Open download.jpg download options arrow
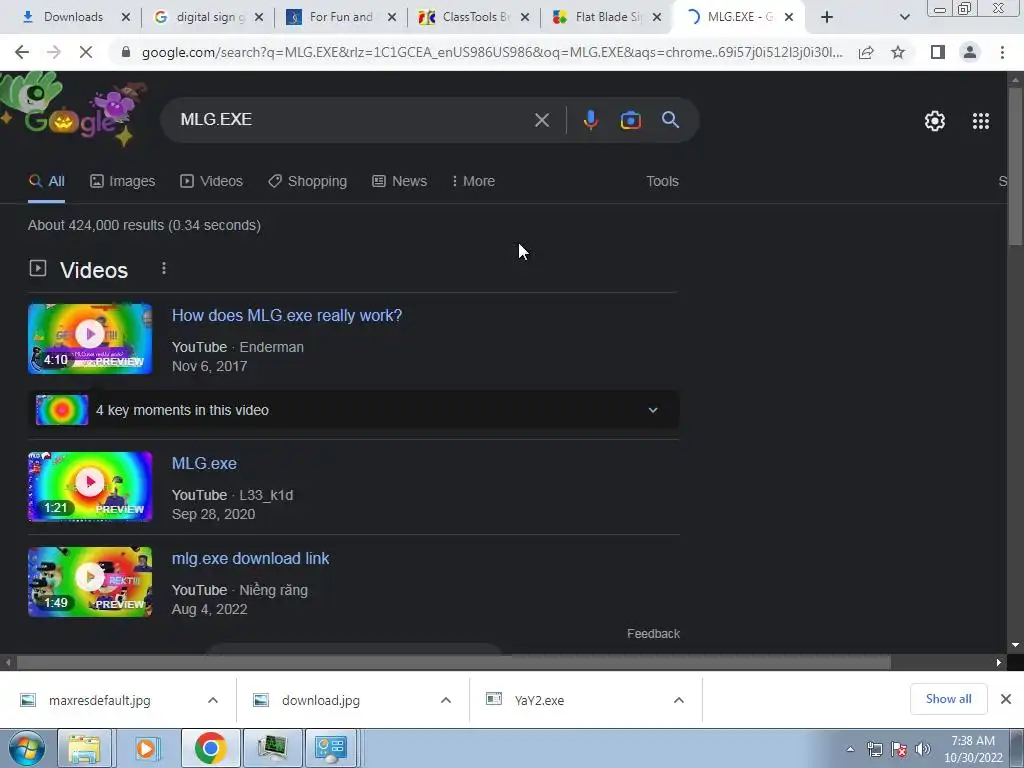Image resolution: width=1024 pixels, height=768 pixels. (x=446, y=700)
